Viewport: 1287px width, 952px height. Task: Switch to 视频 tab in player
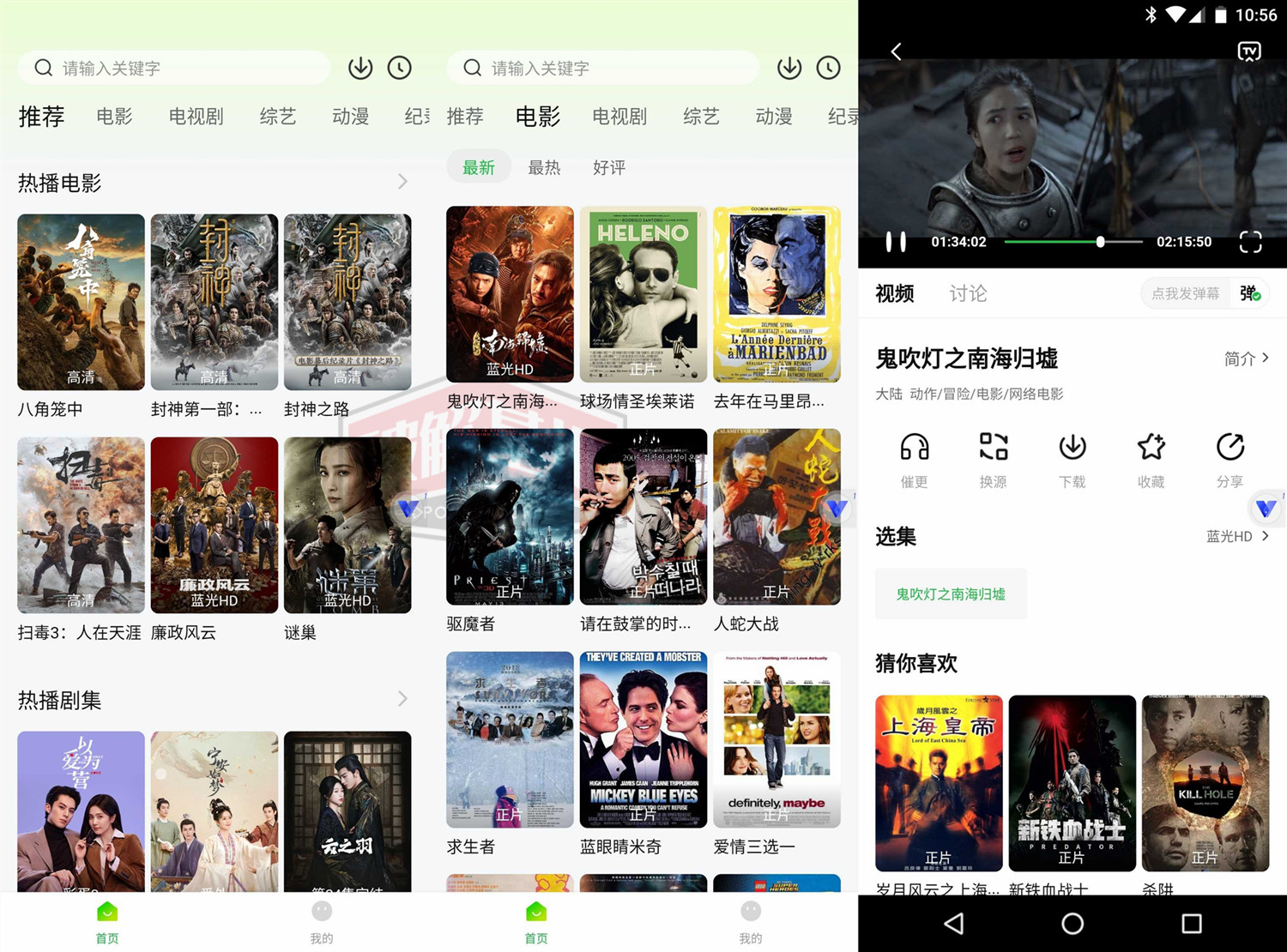coord(895,293)
